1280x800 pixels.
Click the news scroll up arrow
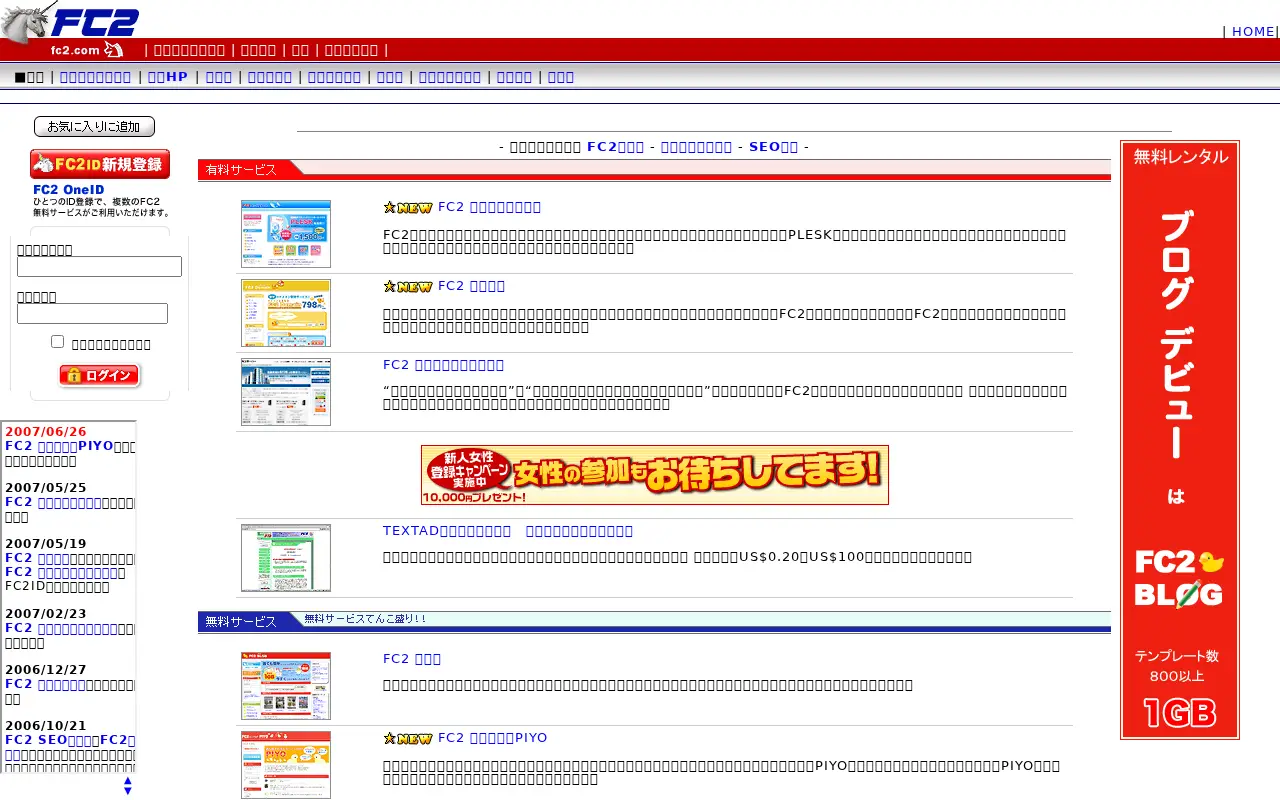point(127,781)
